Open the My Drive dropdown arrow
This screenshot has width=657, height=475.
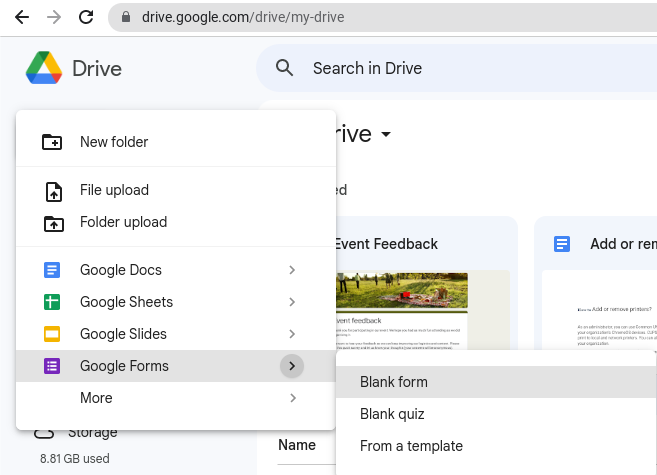pyautogui.click(x=385, y=134)
